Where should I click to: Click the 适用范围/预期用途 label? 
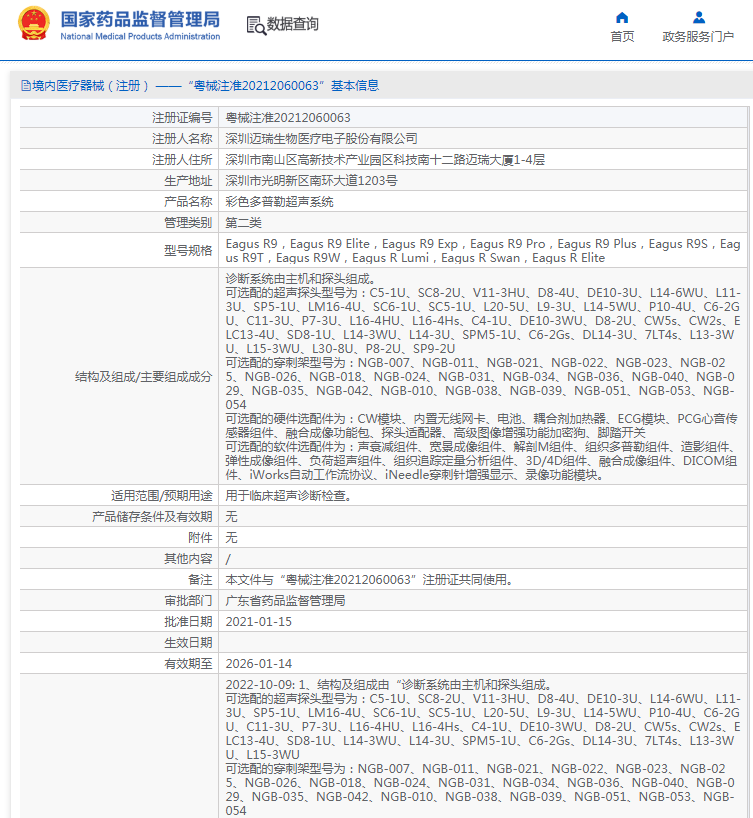[x=162, y=496]
